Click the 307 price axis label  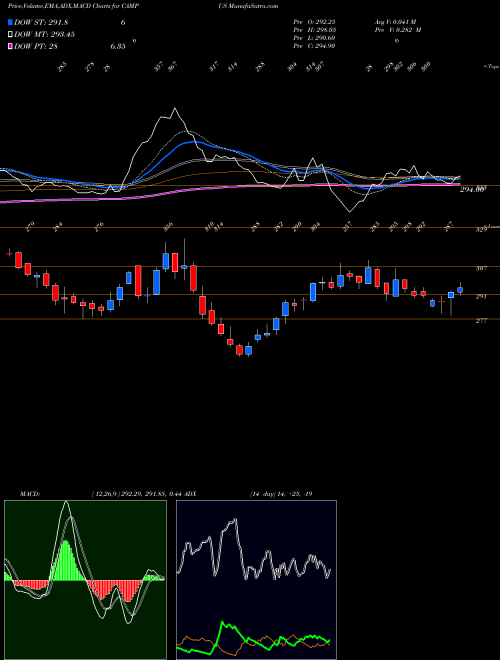tap(481, 268)
